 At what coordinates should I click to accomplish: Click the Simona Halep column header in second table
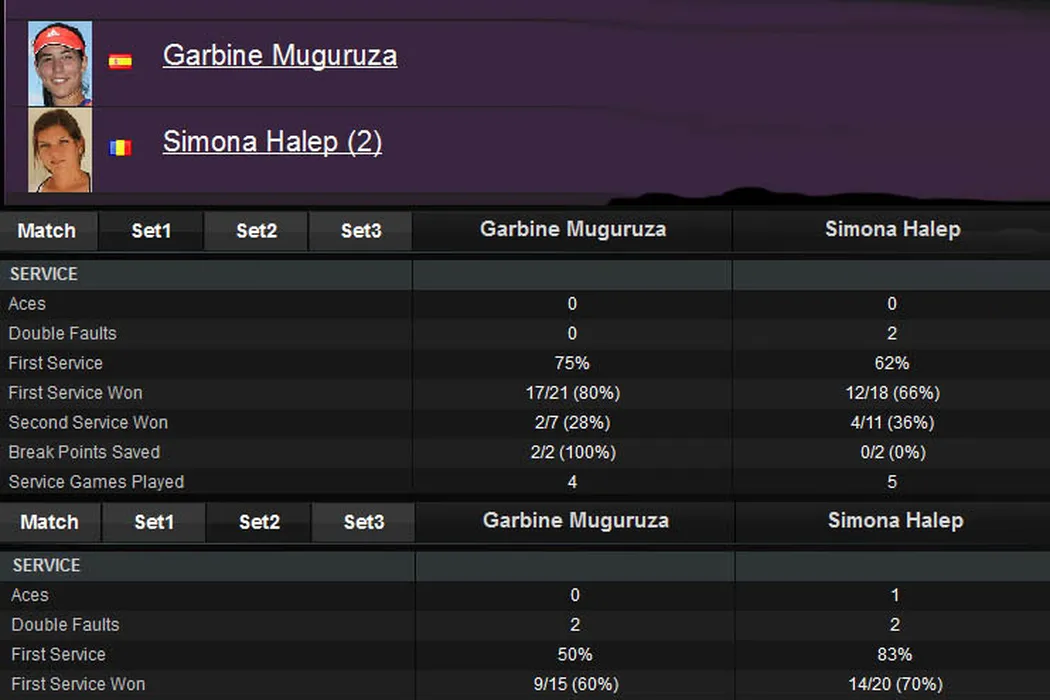(x=895, y=521)
